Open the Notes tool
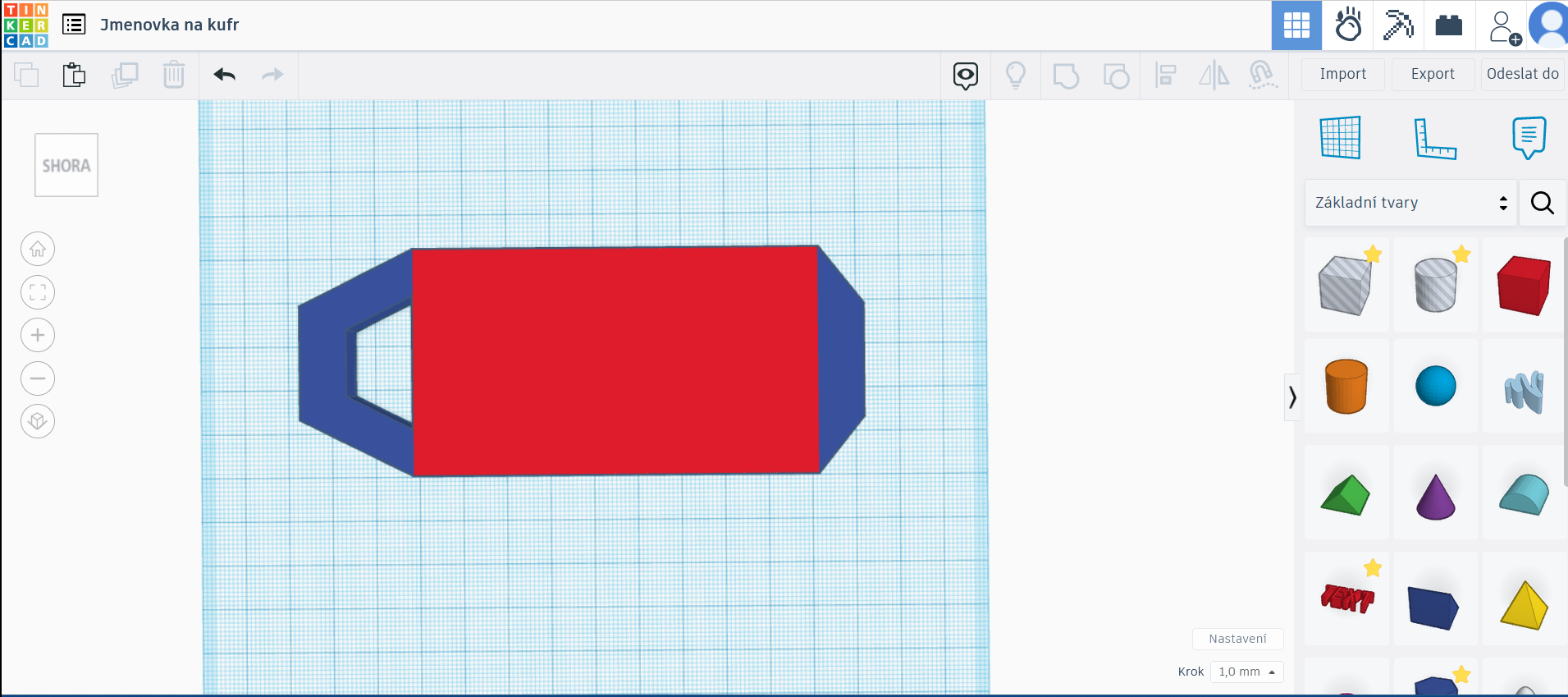The image size is (1568, 697). point(1528,137)
